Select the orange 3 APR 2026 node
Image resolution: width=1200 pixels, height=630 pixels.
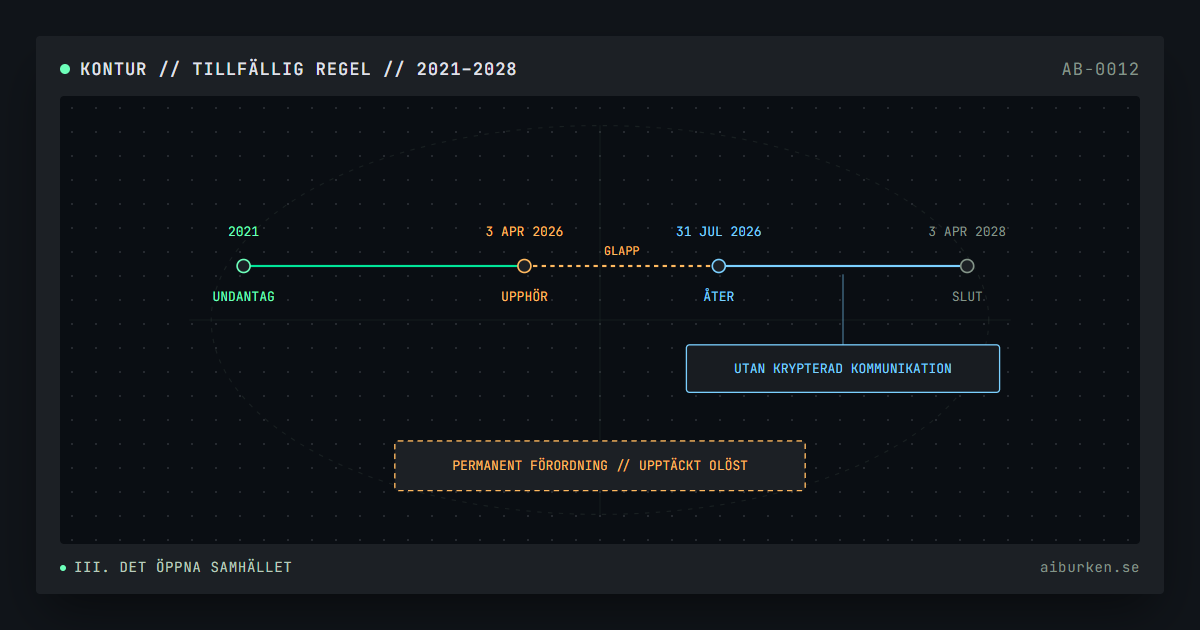click(524, 266)
